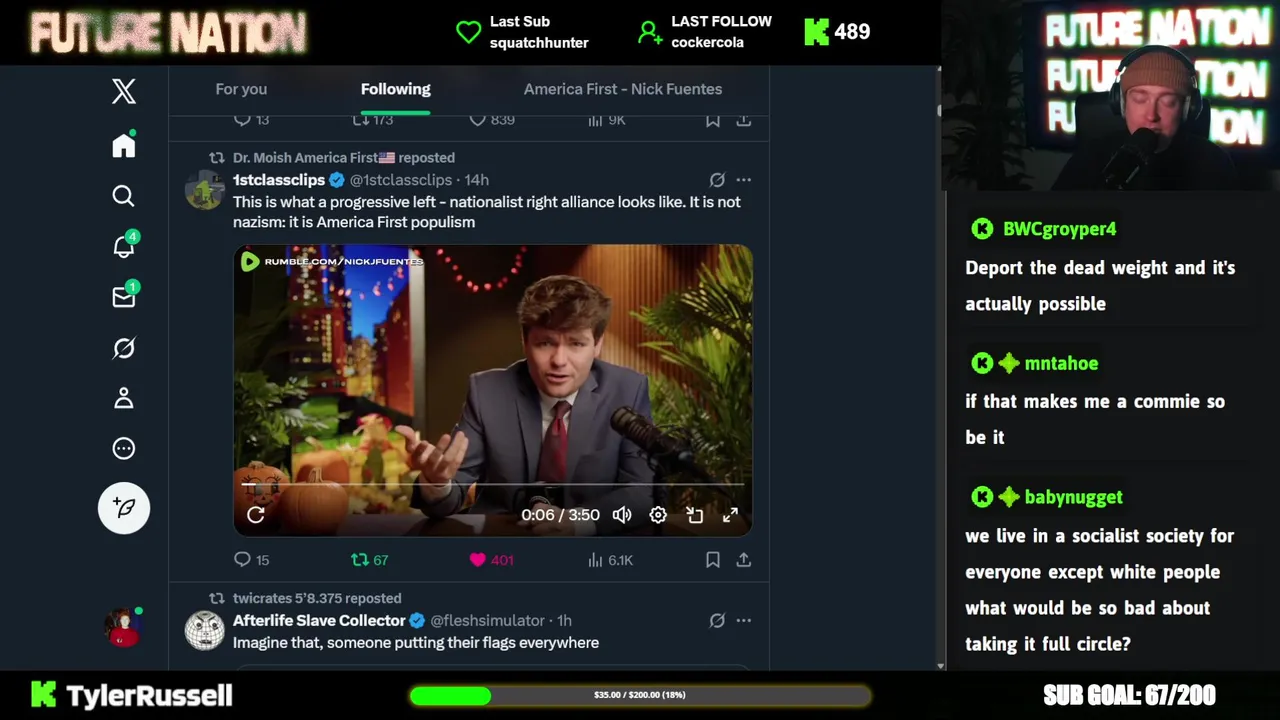Open @fleshsimulator handle link
Image resolution: width=1280 pixels, height=720 pixels.
[x=487, y=621]
